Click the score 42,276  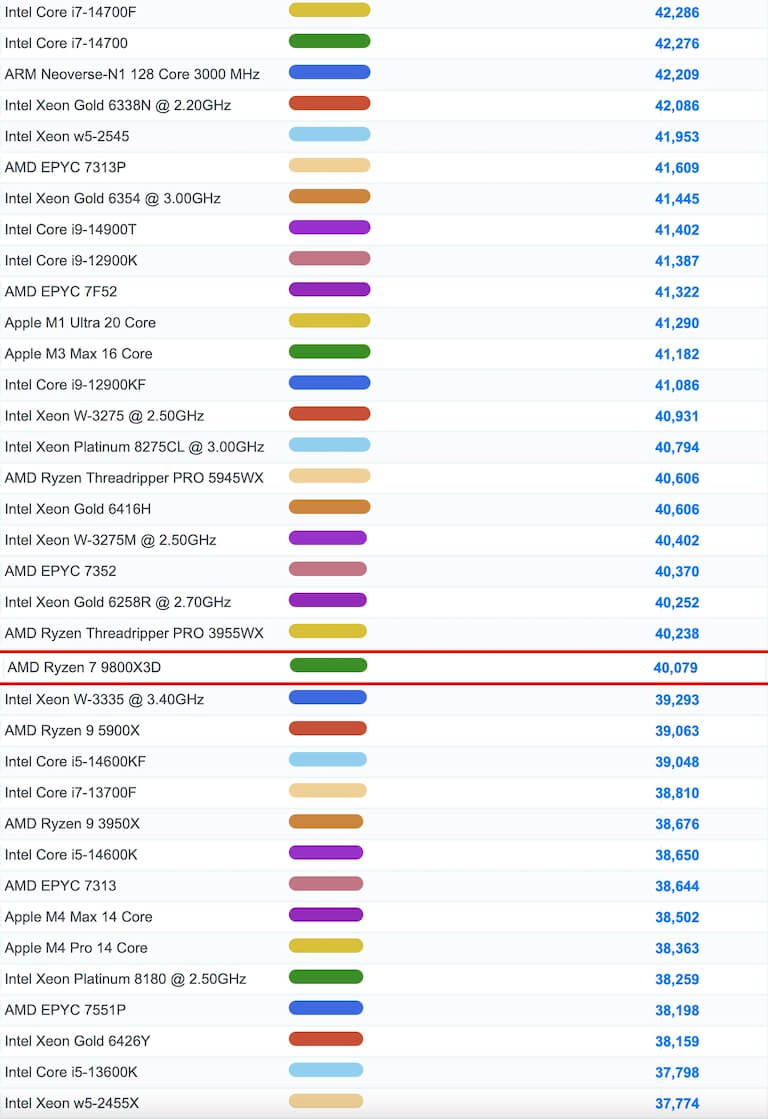tap(677, 44)
